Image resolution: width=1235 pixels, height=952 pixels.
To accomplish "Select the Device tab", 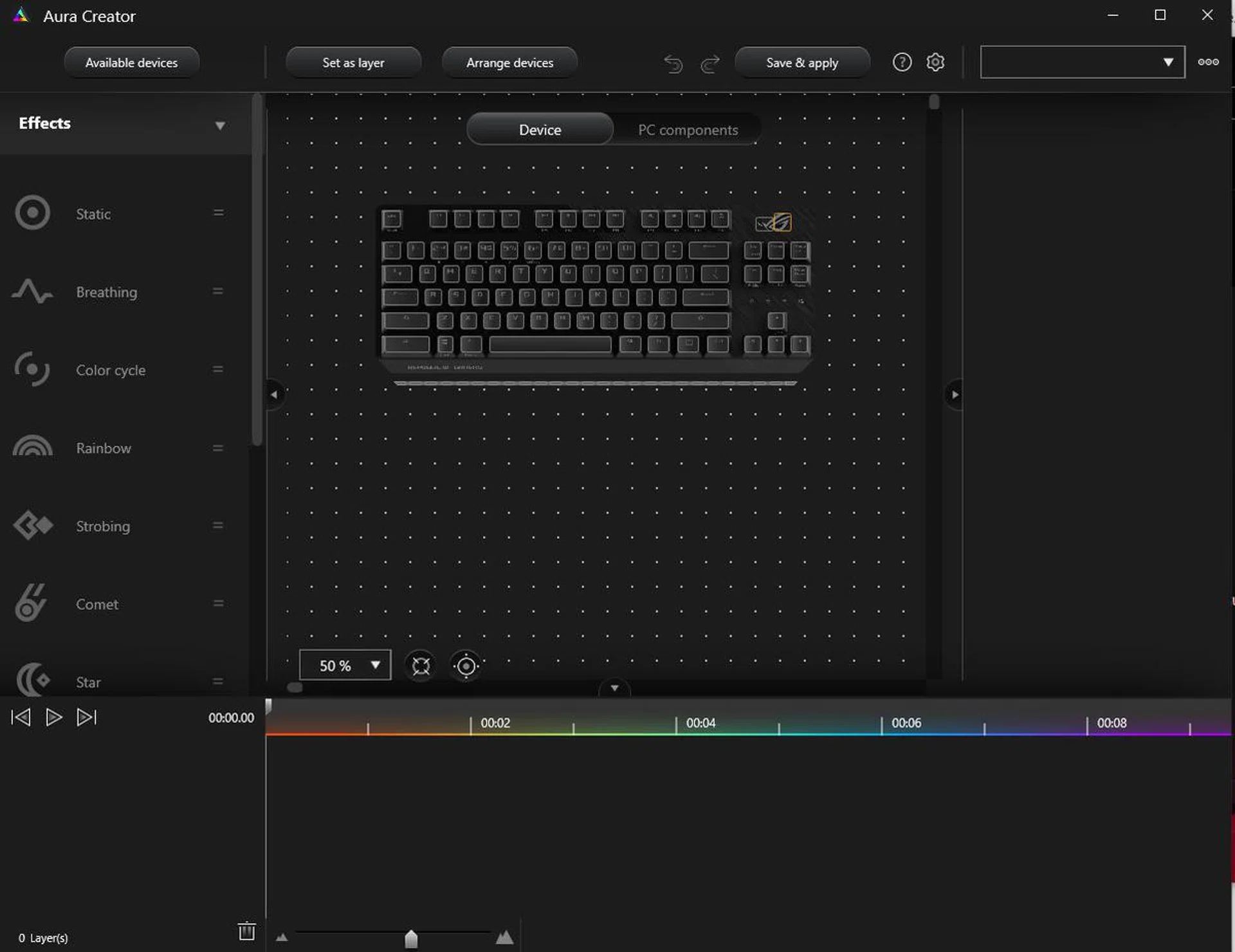I will click(x=540, y=130).
